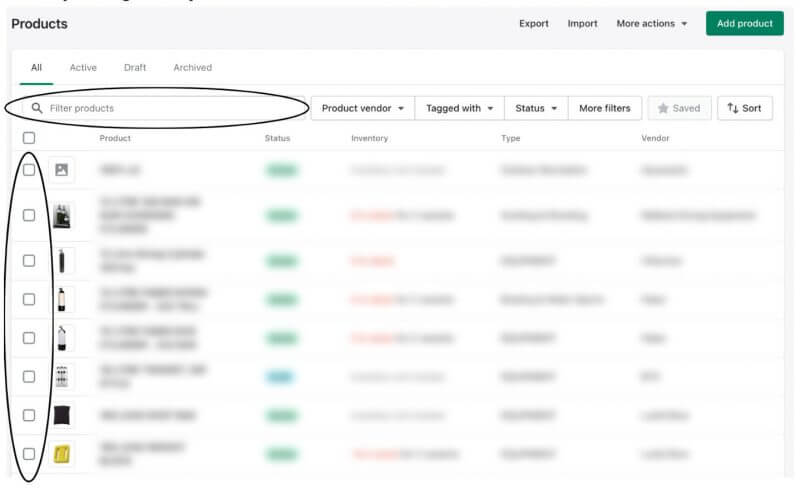This screenshot has height=494, width=800.
Task: Expand the Status filter dropdown
Action: (x=536, y=108)
